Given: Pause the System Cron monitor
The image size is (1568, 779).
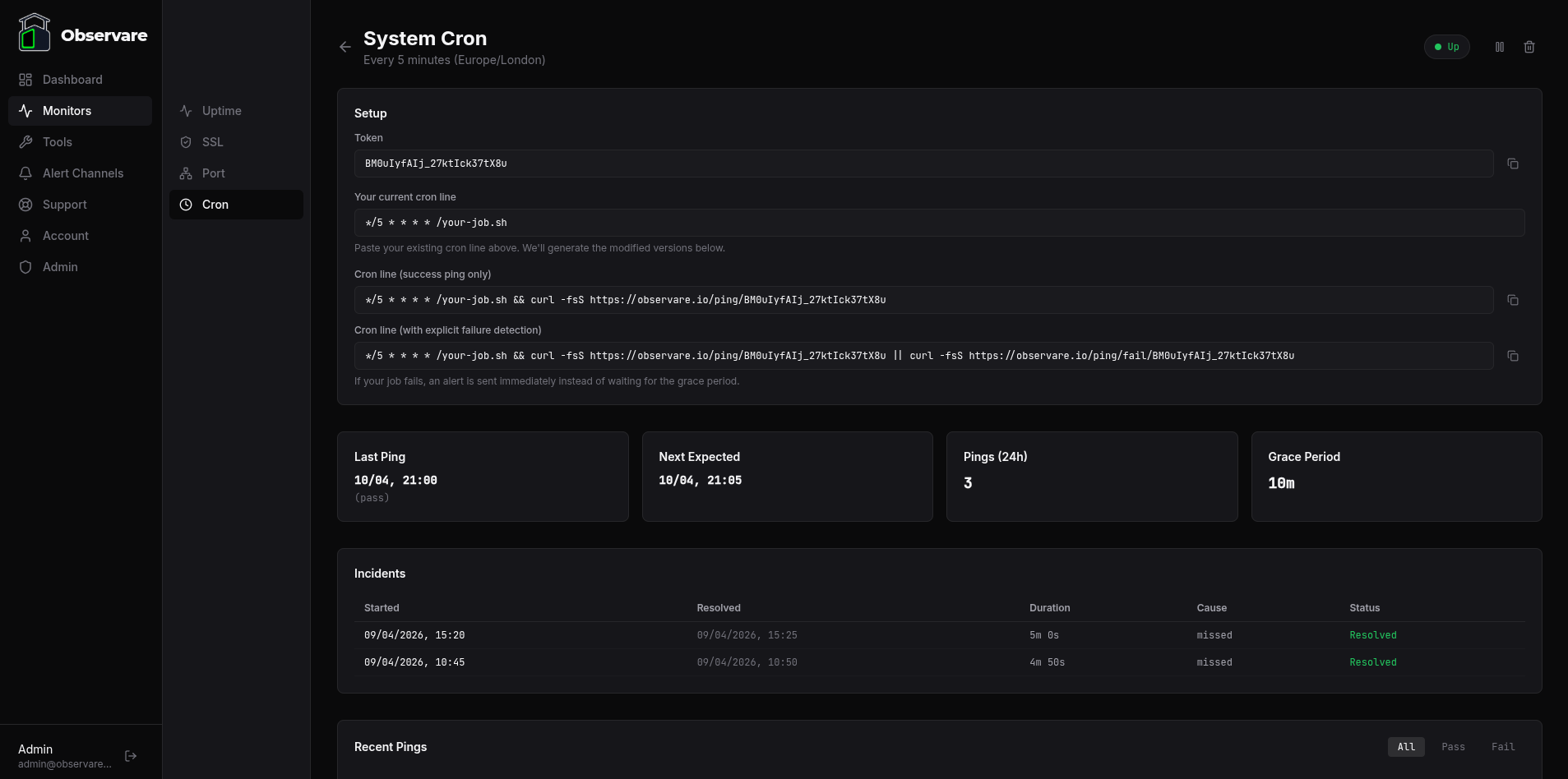Looking at the screenshot, I should pyautogui.click(x=1499, y=47).
